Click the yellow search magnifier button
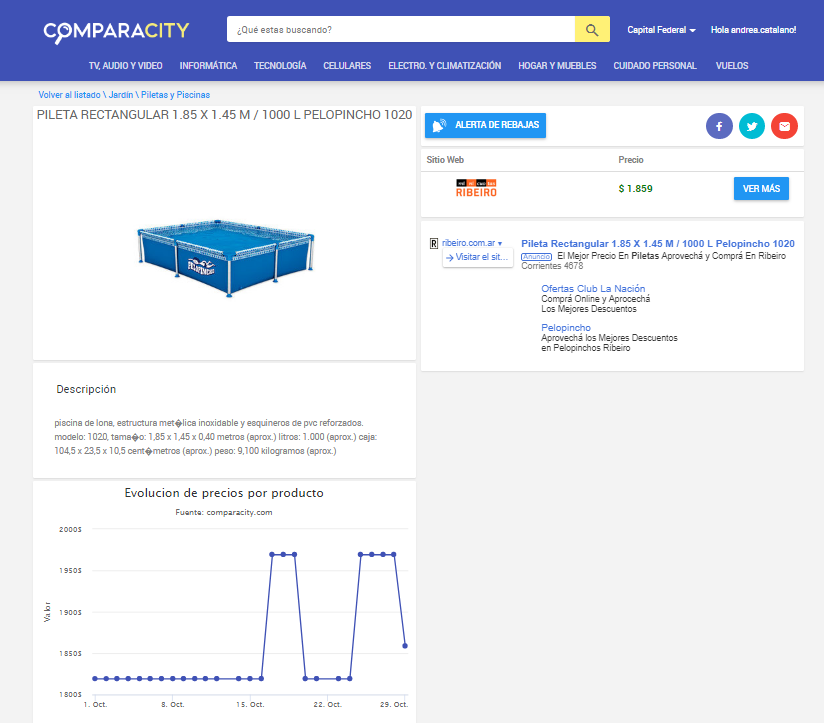The width and height of the screenshot is (824, 723). [592, 29]
